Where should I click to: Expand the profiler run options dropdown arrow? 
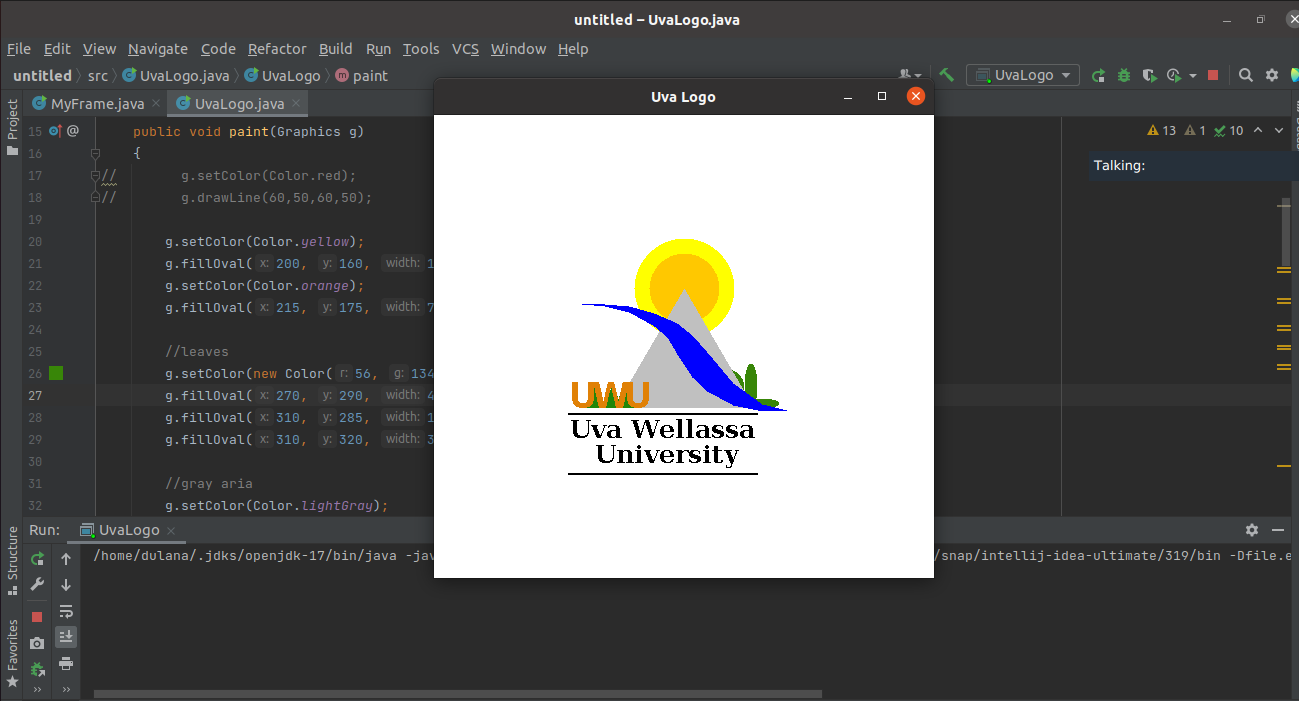(1193, 76)
